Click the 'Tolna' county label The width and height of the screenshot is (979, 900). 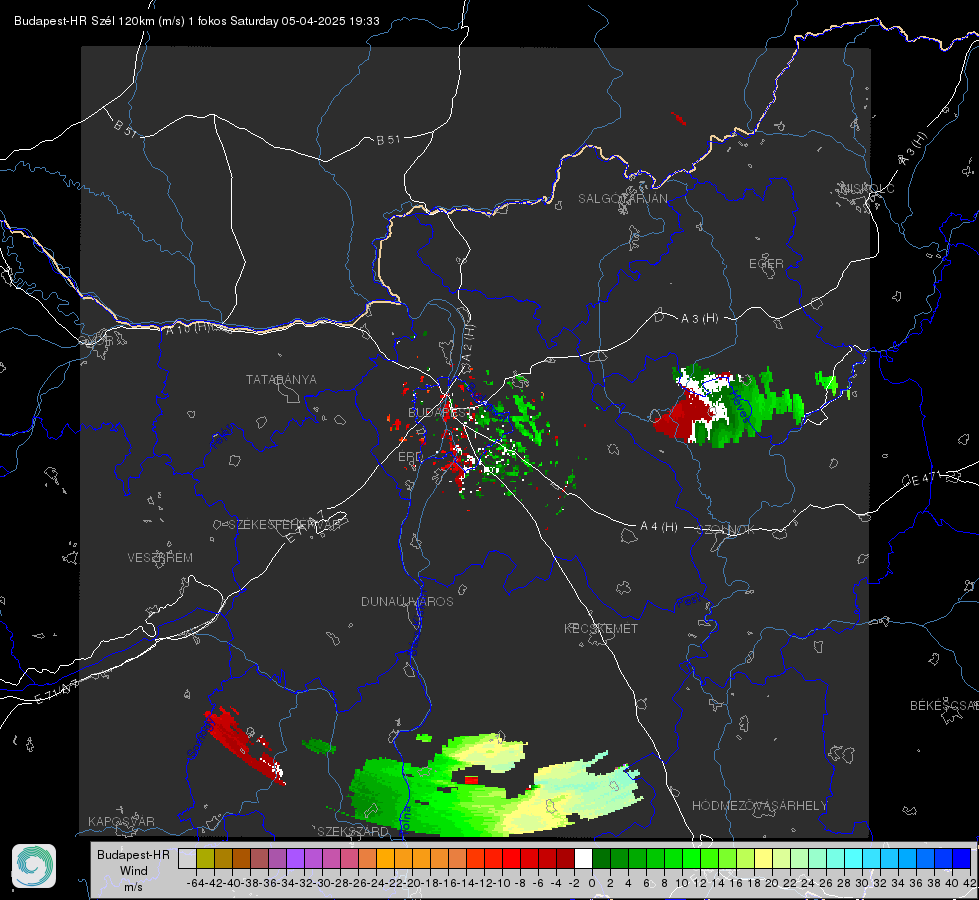point(406,819)
